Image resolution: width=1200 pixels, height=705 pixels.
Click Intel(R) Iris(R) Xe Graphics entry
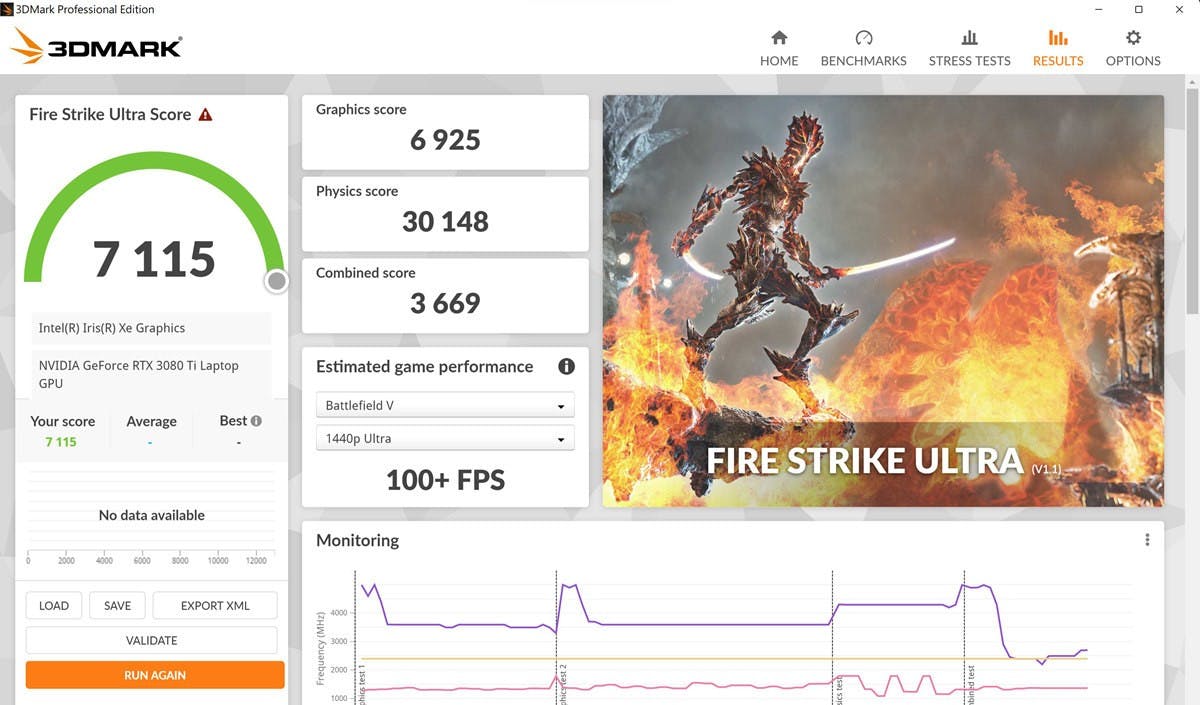(x=151, y=328)
